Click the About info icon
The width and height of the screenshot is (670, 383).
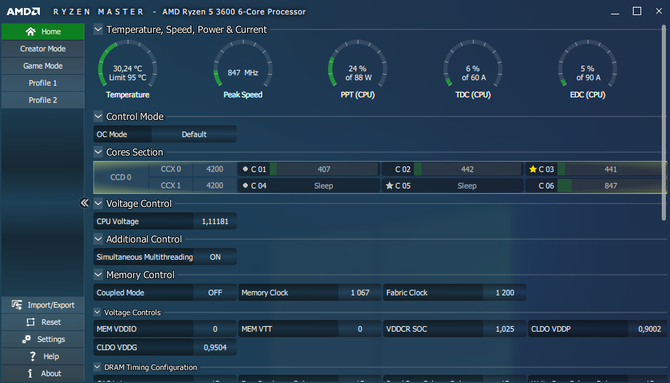(x=30, y=373)
